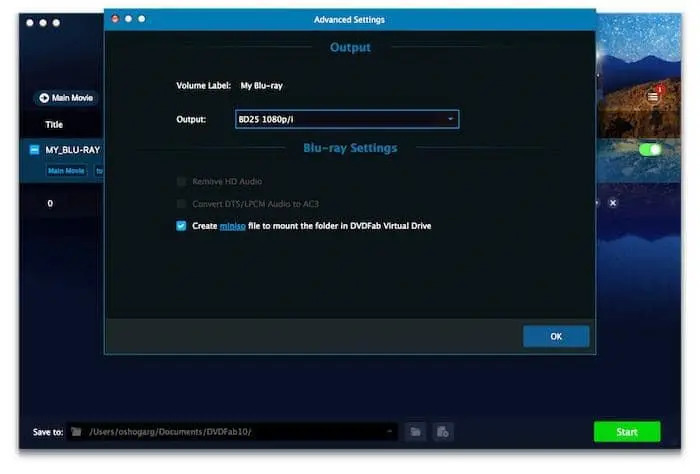Click the Title column header
The width and height of the screenshot is (700, 474).
click(x=54, y=125)
